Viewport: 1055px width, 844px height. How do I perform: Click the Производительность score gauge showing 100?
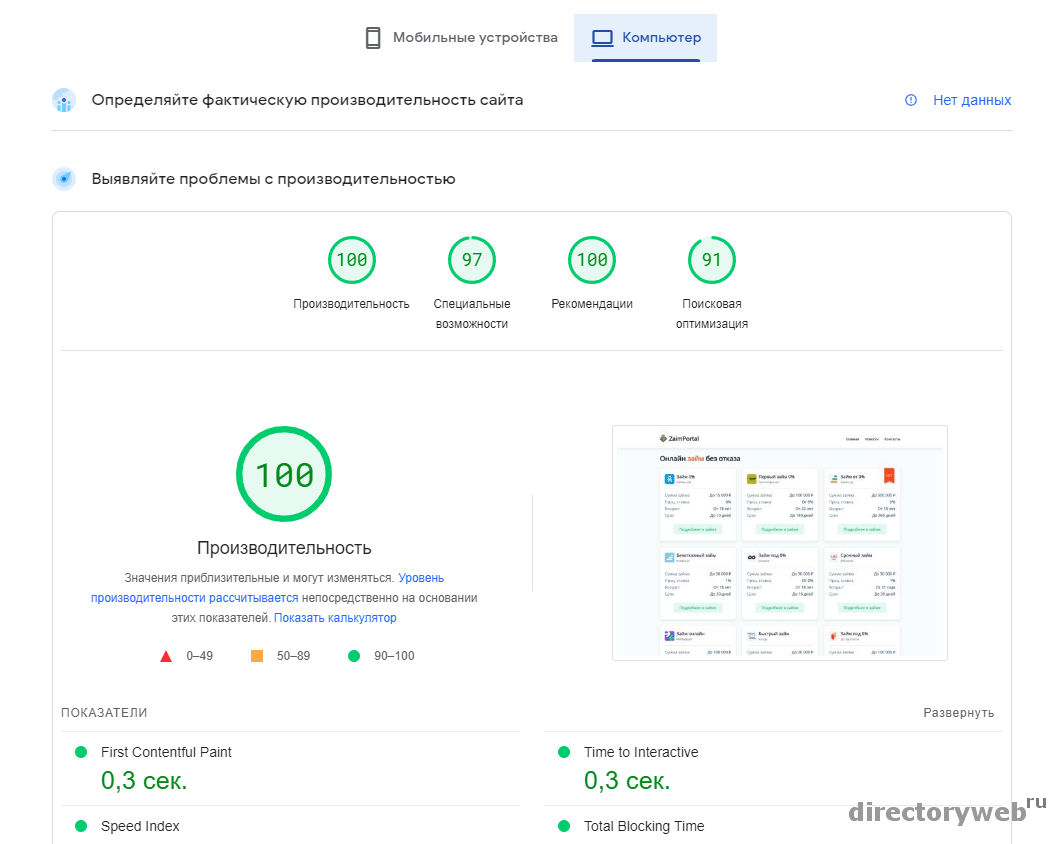(352, 260)
